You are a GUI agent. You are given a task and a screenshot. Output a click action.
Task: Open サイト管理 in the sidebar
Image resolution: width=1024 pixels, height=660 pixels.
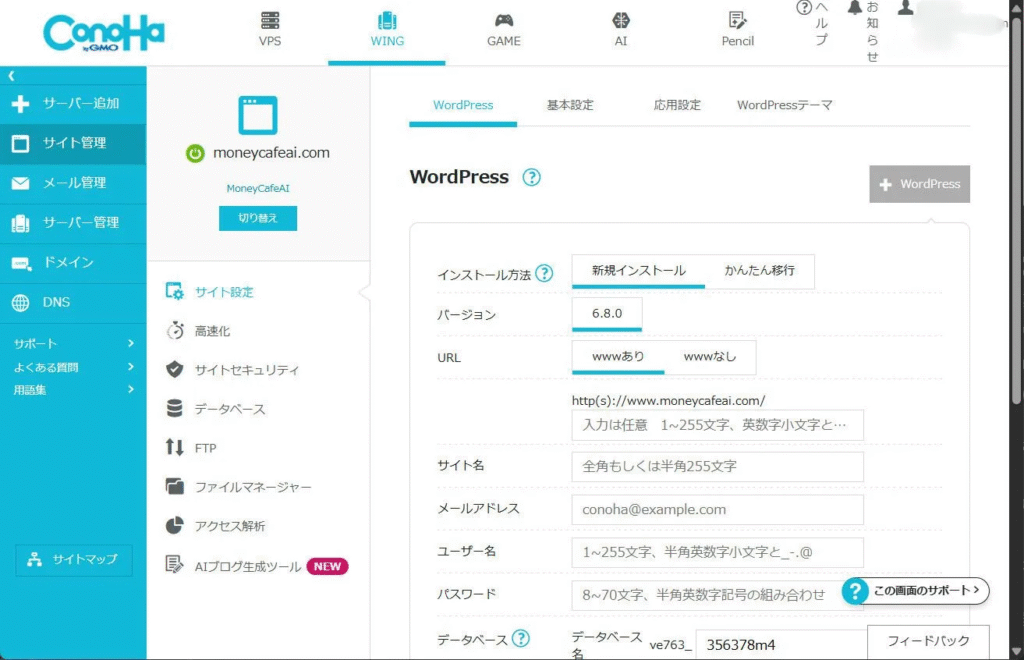pyautogui.click(x=73, y=143)
